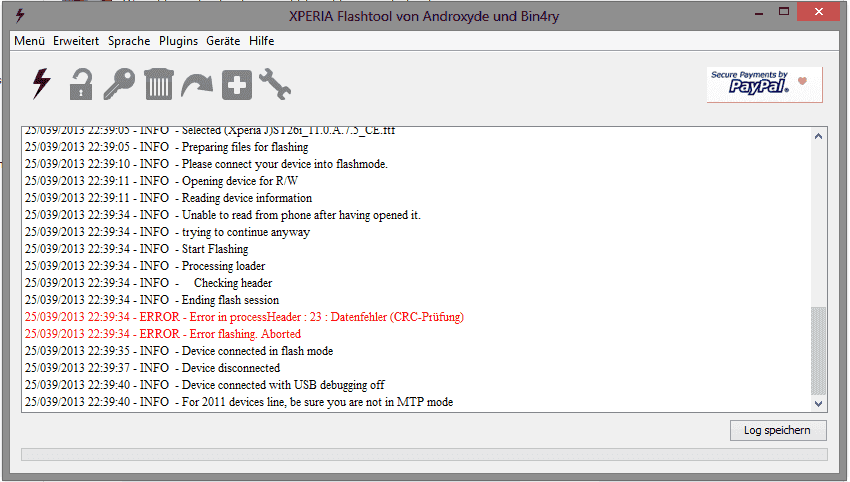
Task: Click red error line 'Error flashing. Aborted'
Action: (163, 334)
